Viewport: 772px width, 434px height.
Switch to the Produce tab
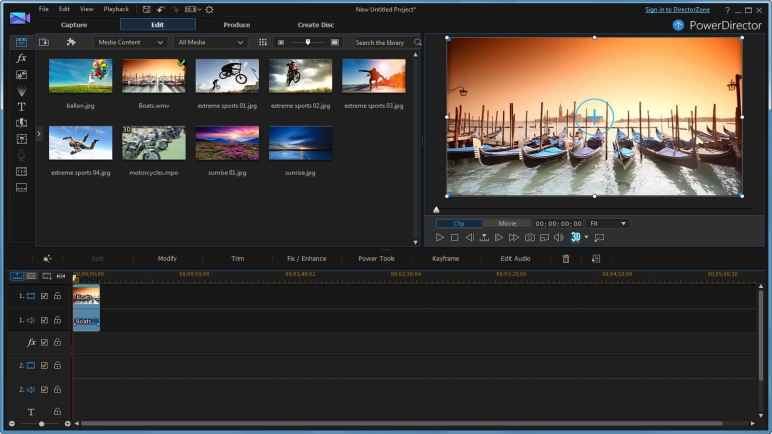tap(237, 24)
